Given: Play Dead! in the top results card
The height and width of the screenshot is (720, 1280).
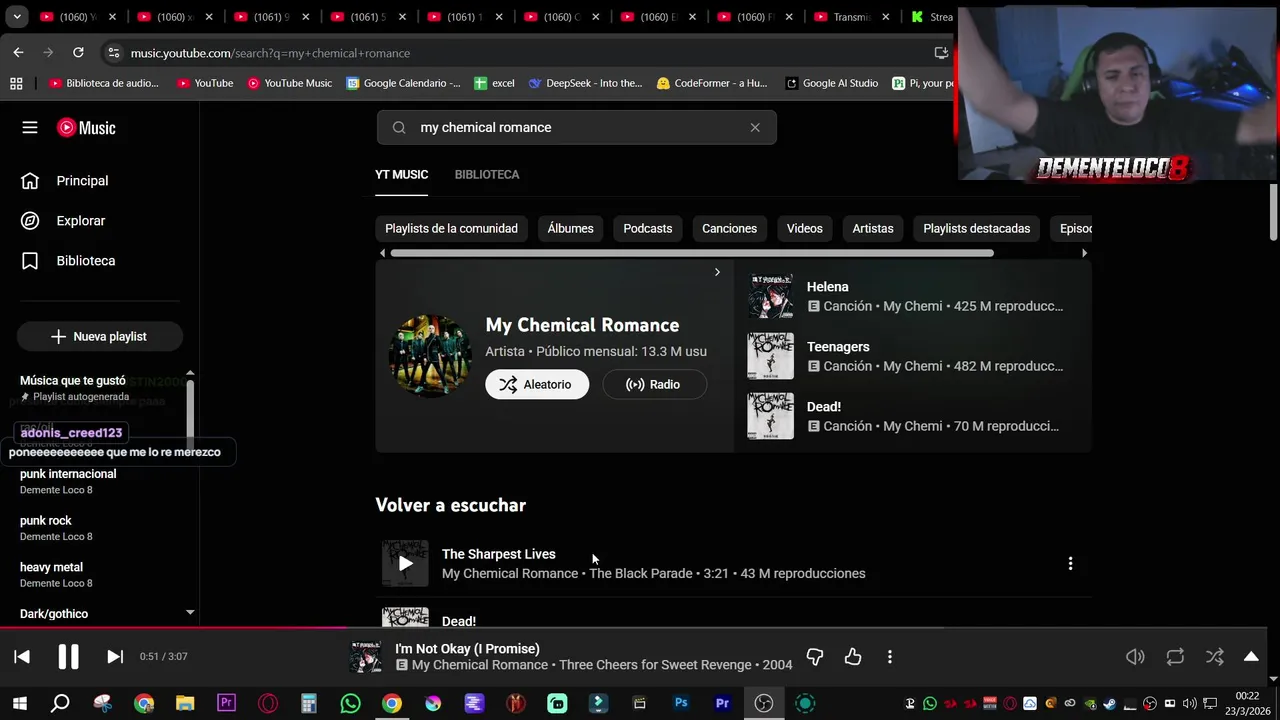Looking at the screenshot, I should tap(824, 407).
